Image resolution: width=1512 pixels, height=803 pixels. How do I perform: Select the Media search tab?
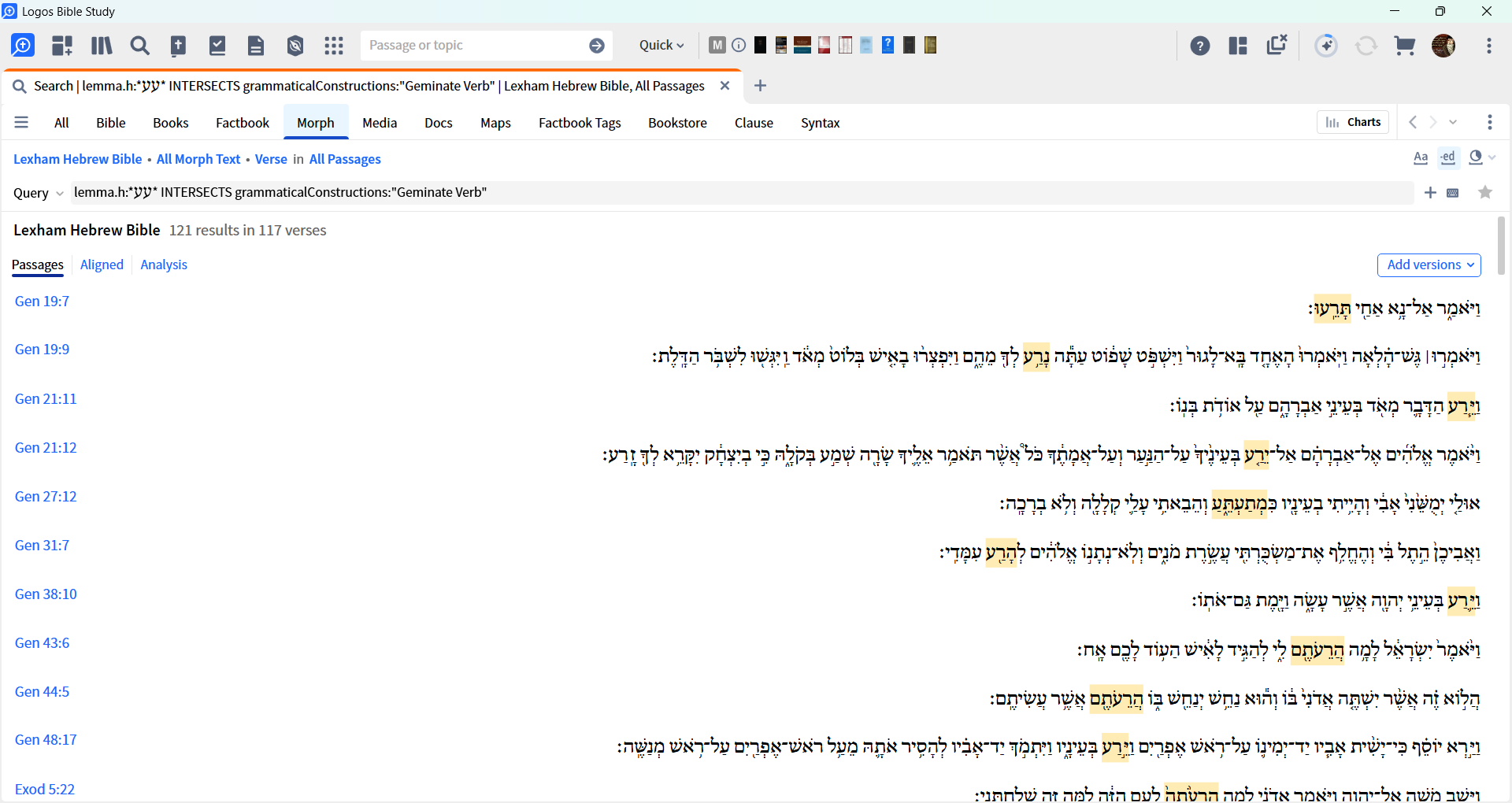coord(380,123)
